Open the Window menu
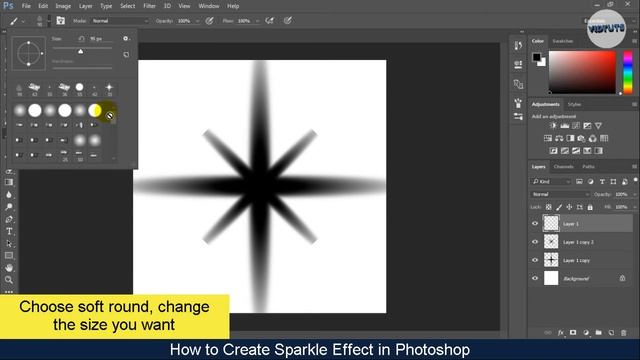This screenshot has width=640, height=360. (x=209, y=6)
